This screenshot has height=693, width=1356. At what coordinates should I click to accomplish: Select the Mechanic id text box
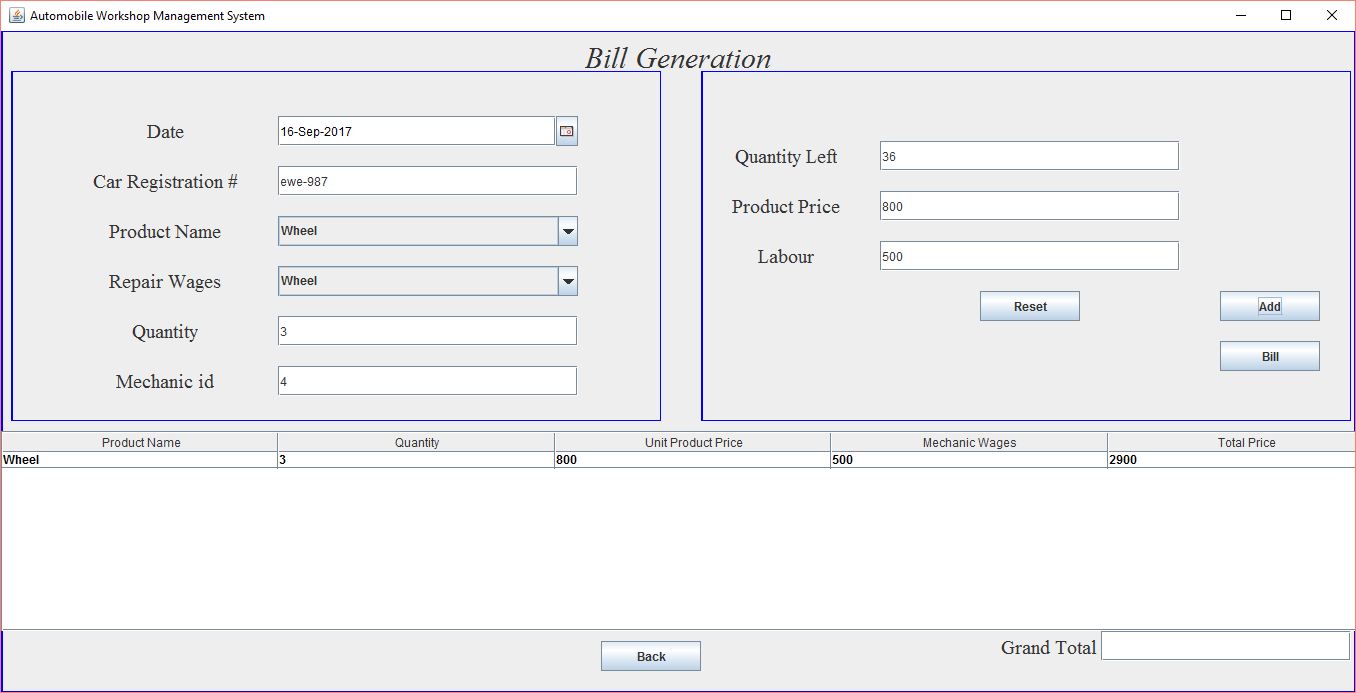pyautogui.click(x=427, y=380)
